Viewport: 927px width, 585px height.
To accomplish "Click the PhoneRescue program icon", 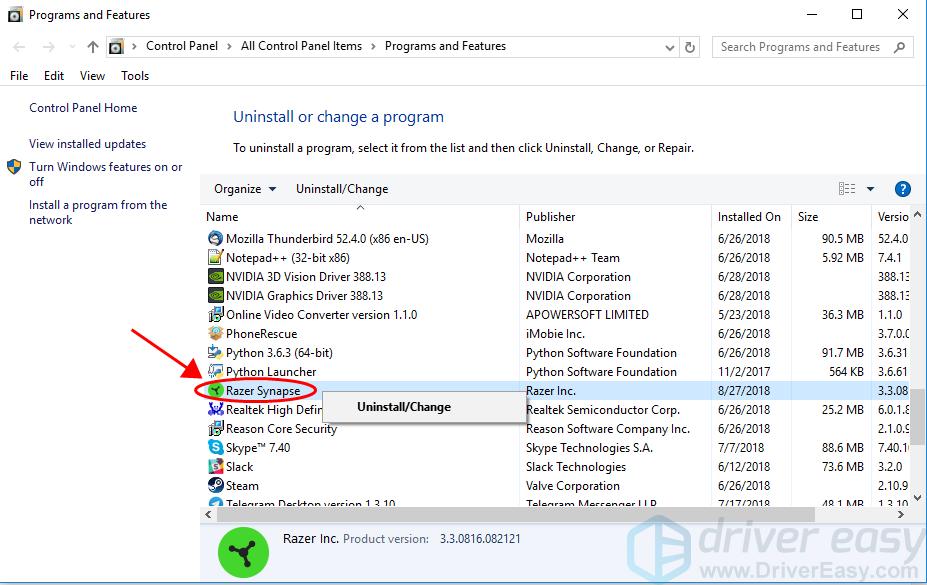I will tap(213, 333).
